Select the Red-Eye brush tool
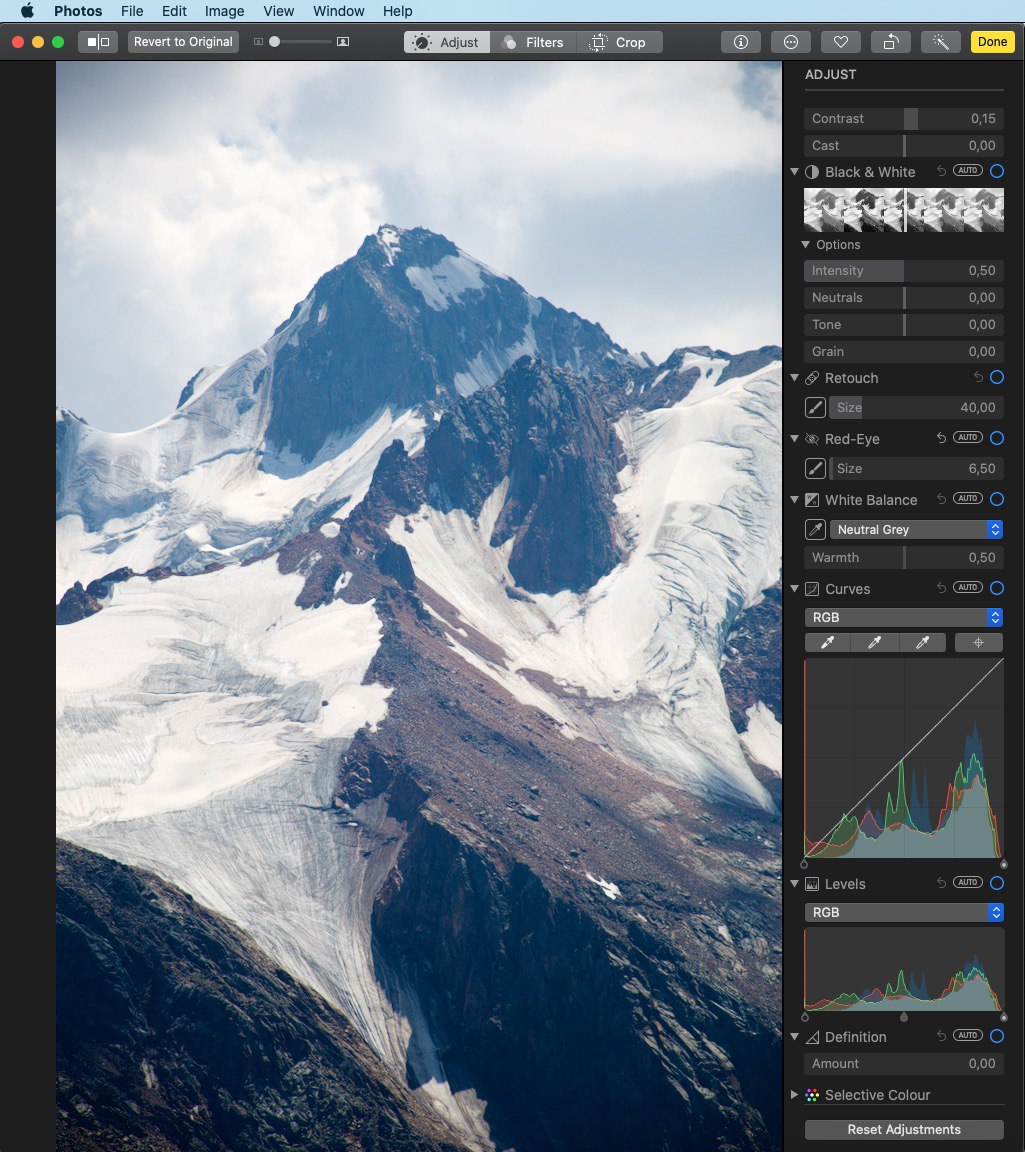The width and height of the screenshot is (1025, 1152). (816, 469)
